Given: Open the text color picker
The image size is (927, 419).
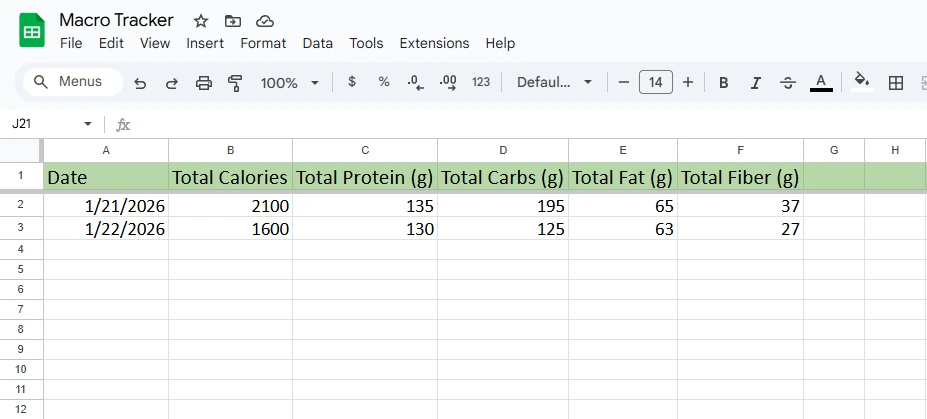Looking at the screenshot, I should 821,83.
